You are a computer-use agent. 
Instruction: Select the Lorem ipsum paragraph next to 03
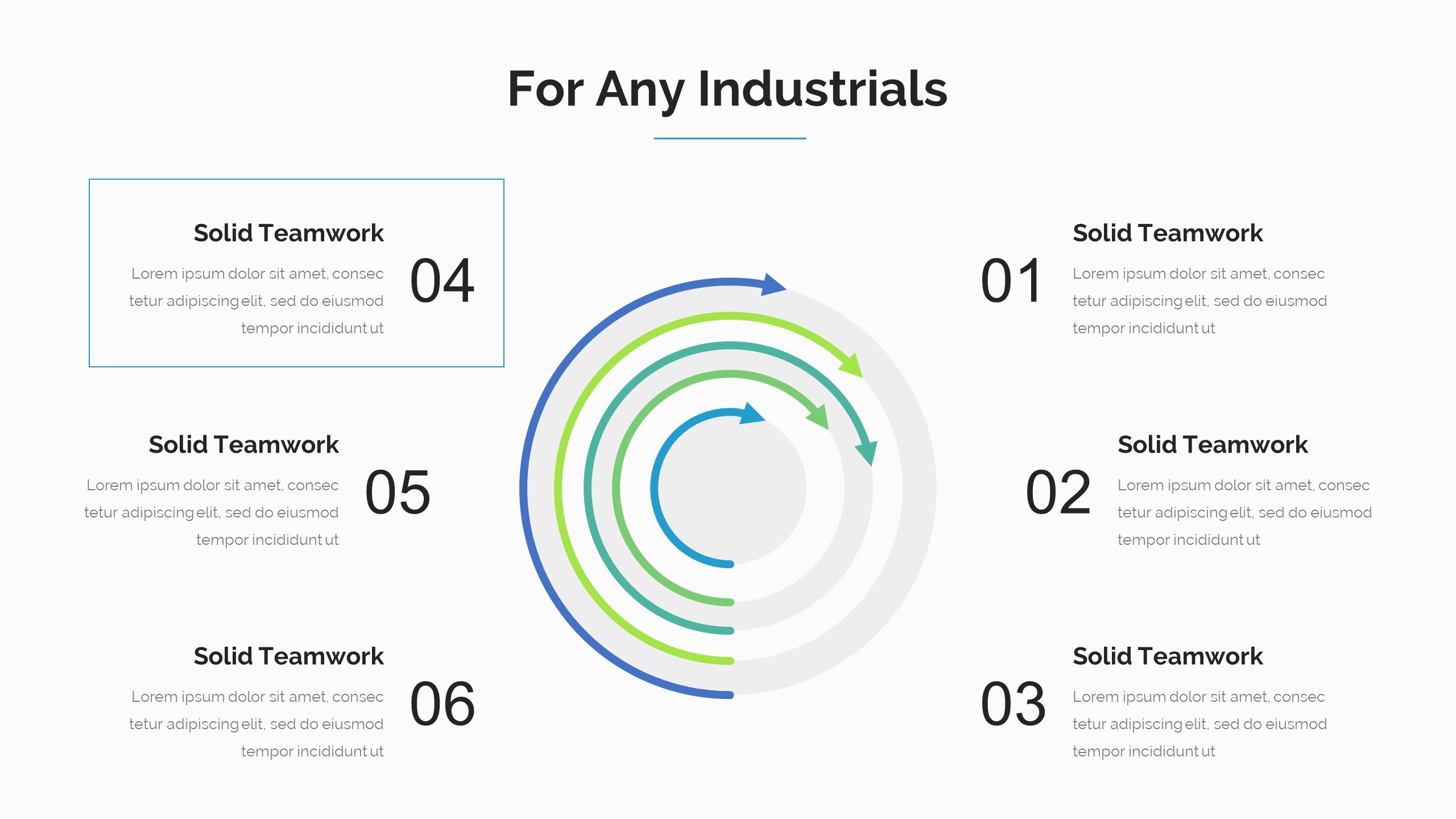click(1199, 723)
